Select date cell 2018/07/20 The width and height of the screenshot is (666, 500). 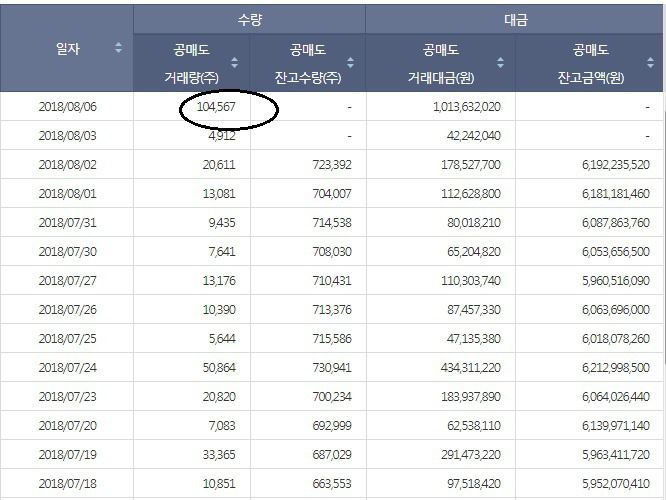point(68,425)
